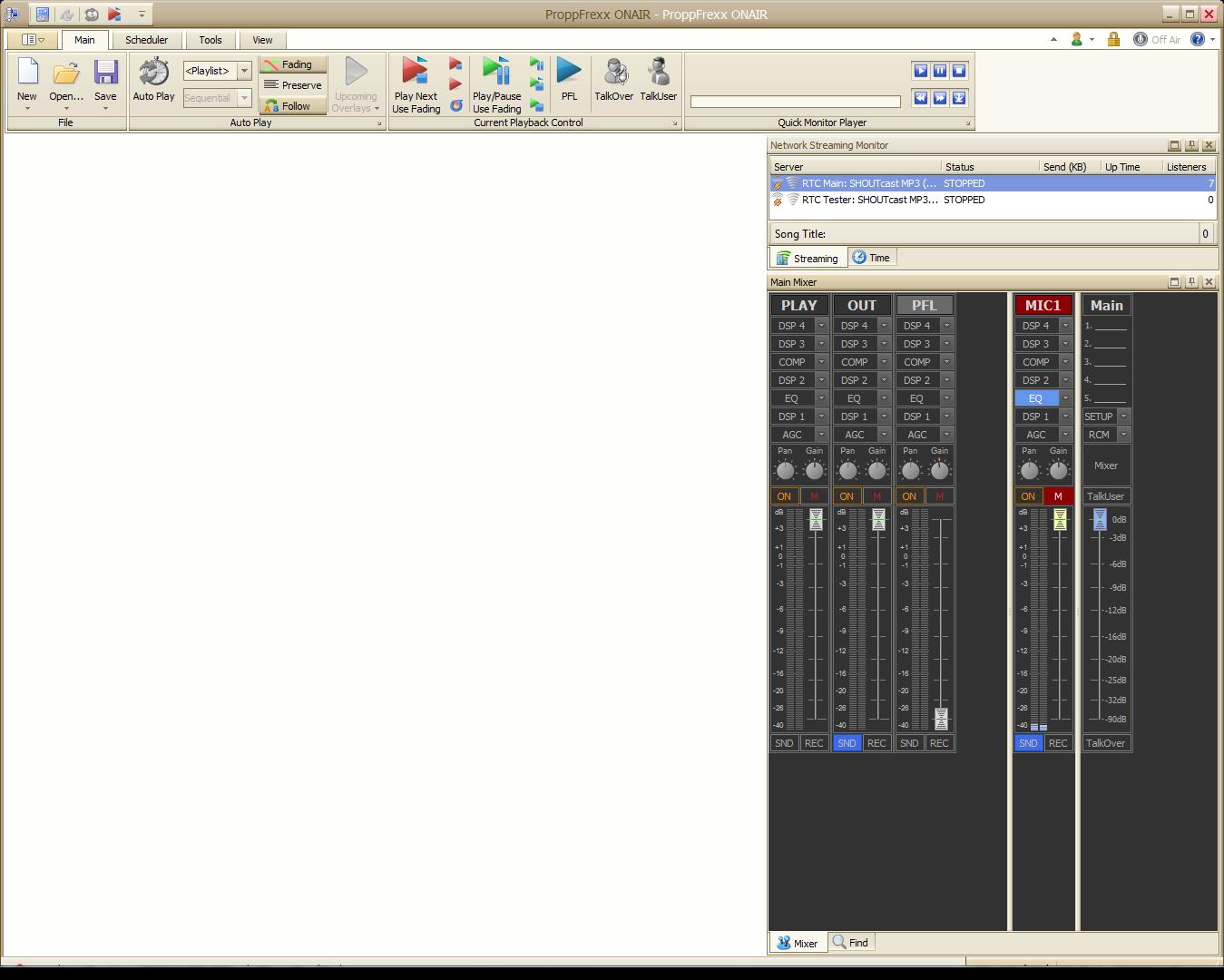The width and height of the screenshot is (1224, 980).
Task: Toggle the MIC1 mute M button
Action: (x=1058, y=496)
